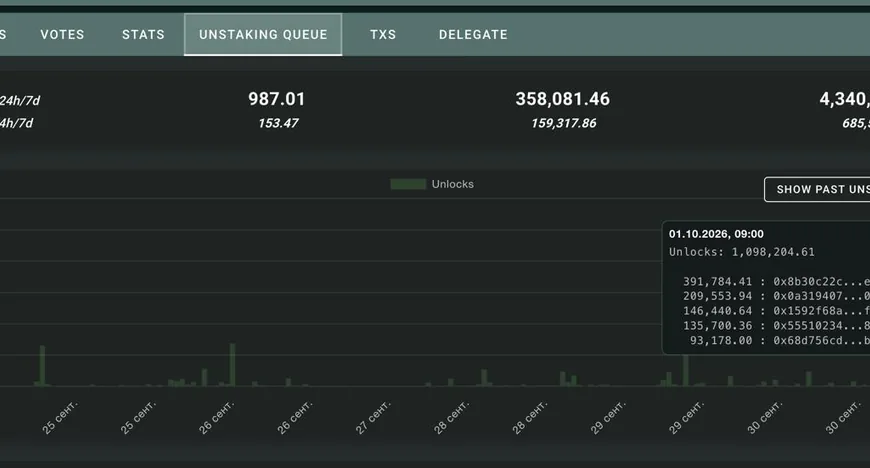Open the VOTES tab

point(62,34)
